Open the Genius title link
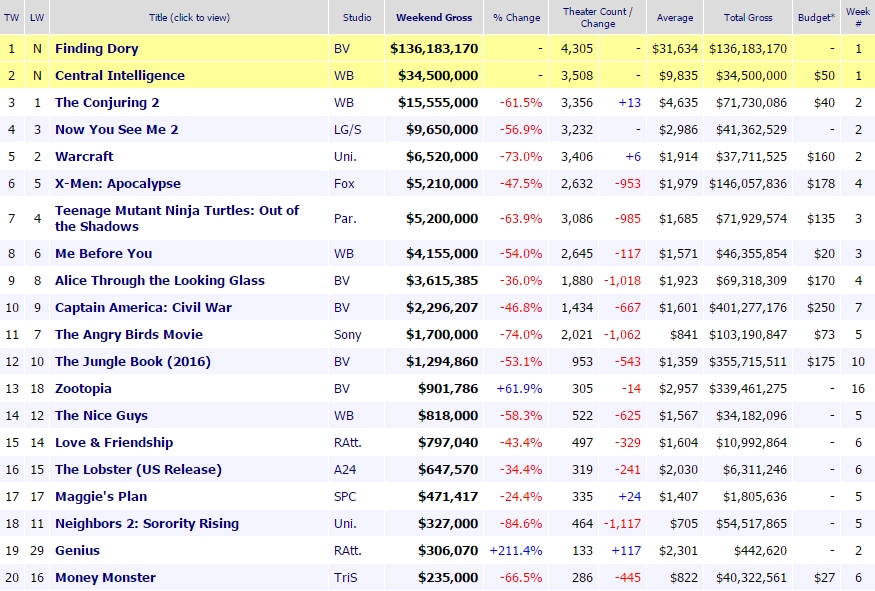Viewport: 875px width, 591px height. point(78,550)
